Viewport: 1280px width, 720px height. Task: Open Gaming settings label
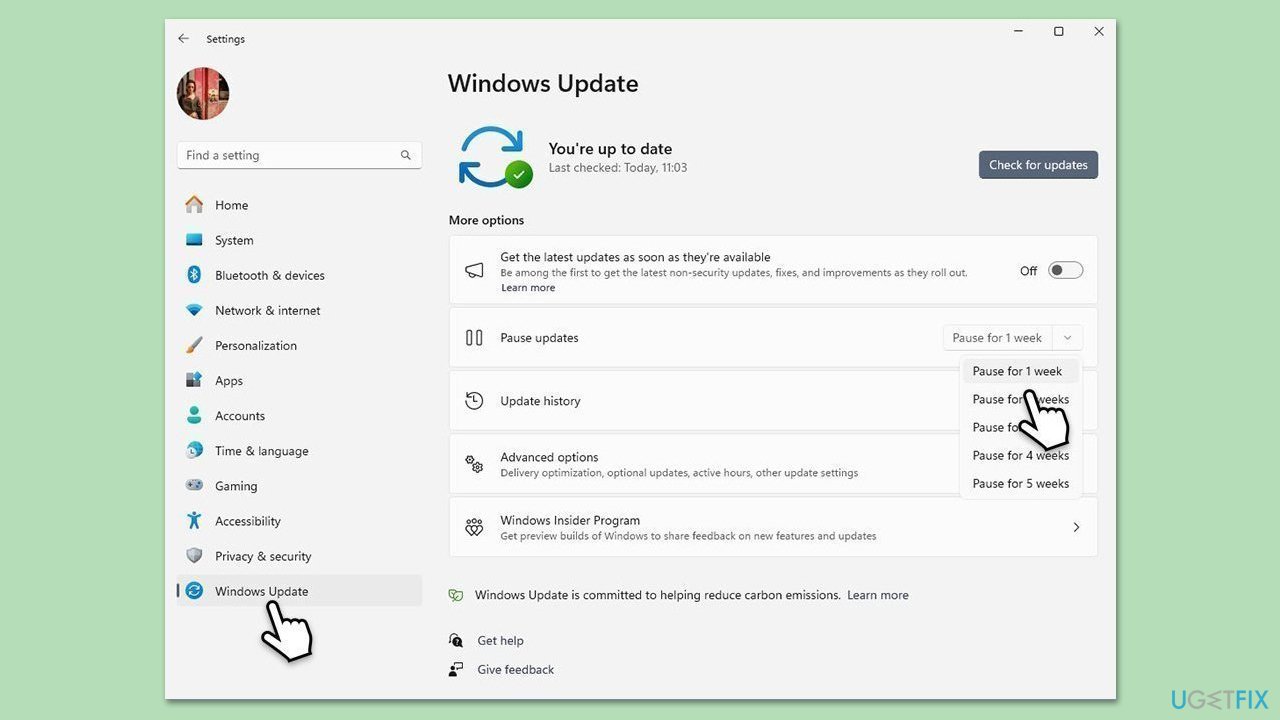tap(236, 486)
